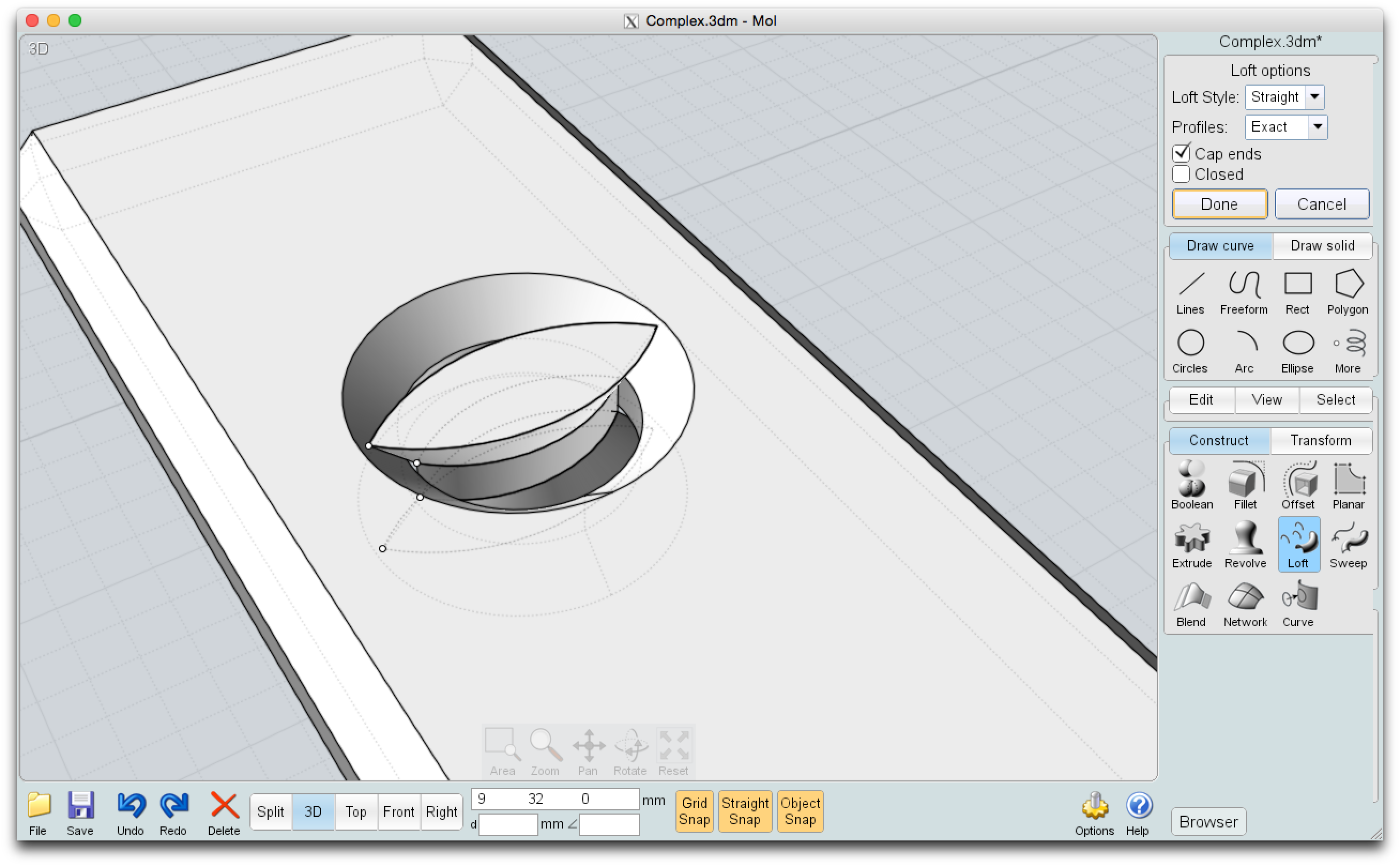Launch the Boolean tool
Image resolution: width=1400 pixels, height=866 pixels.
(1192, 485)
